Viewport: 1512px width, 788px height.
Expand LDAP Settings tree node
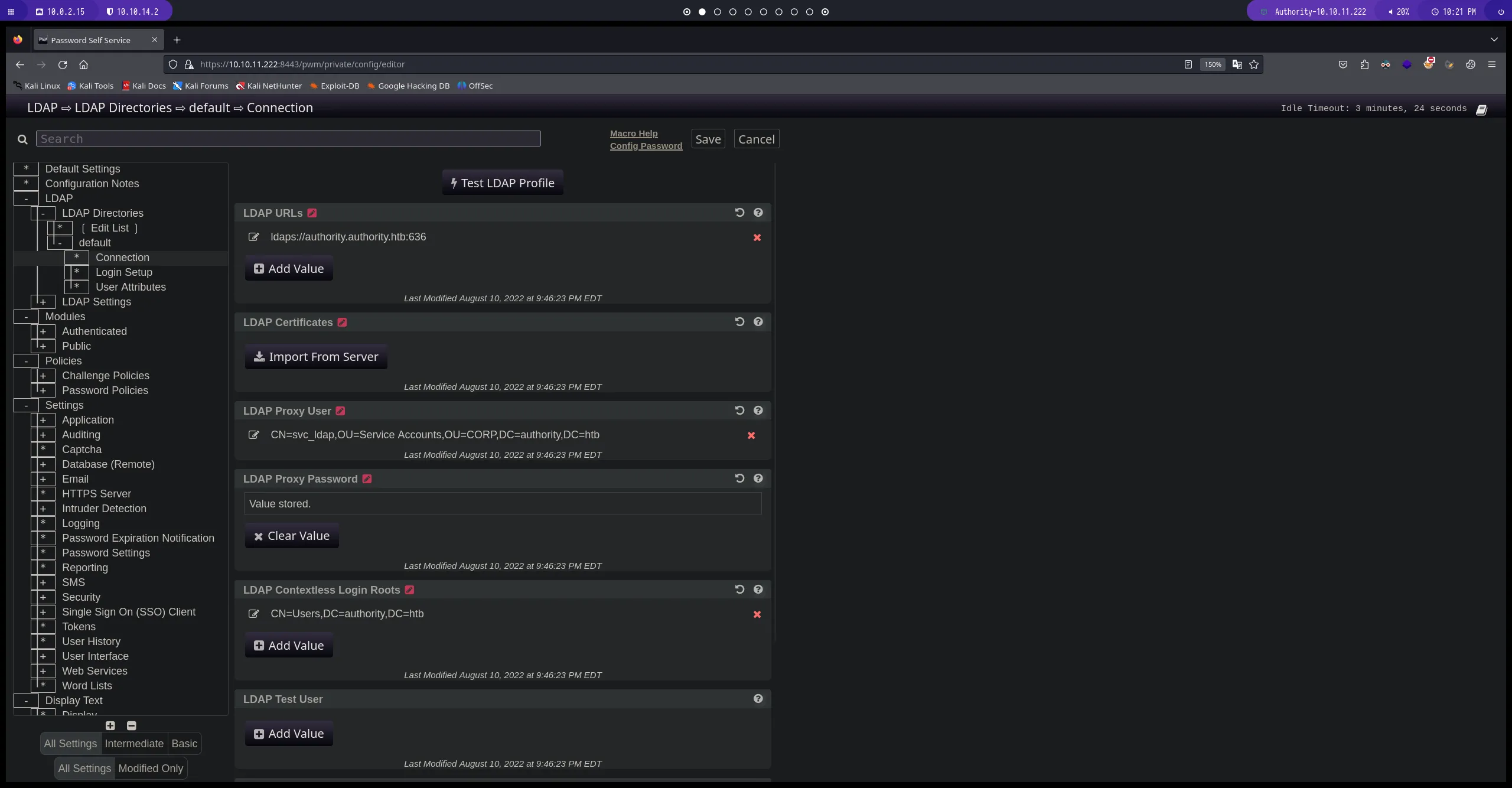43,302
